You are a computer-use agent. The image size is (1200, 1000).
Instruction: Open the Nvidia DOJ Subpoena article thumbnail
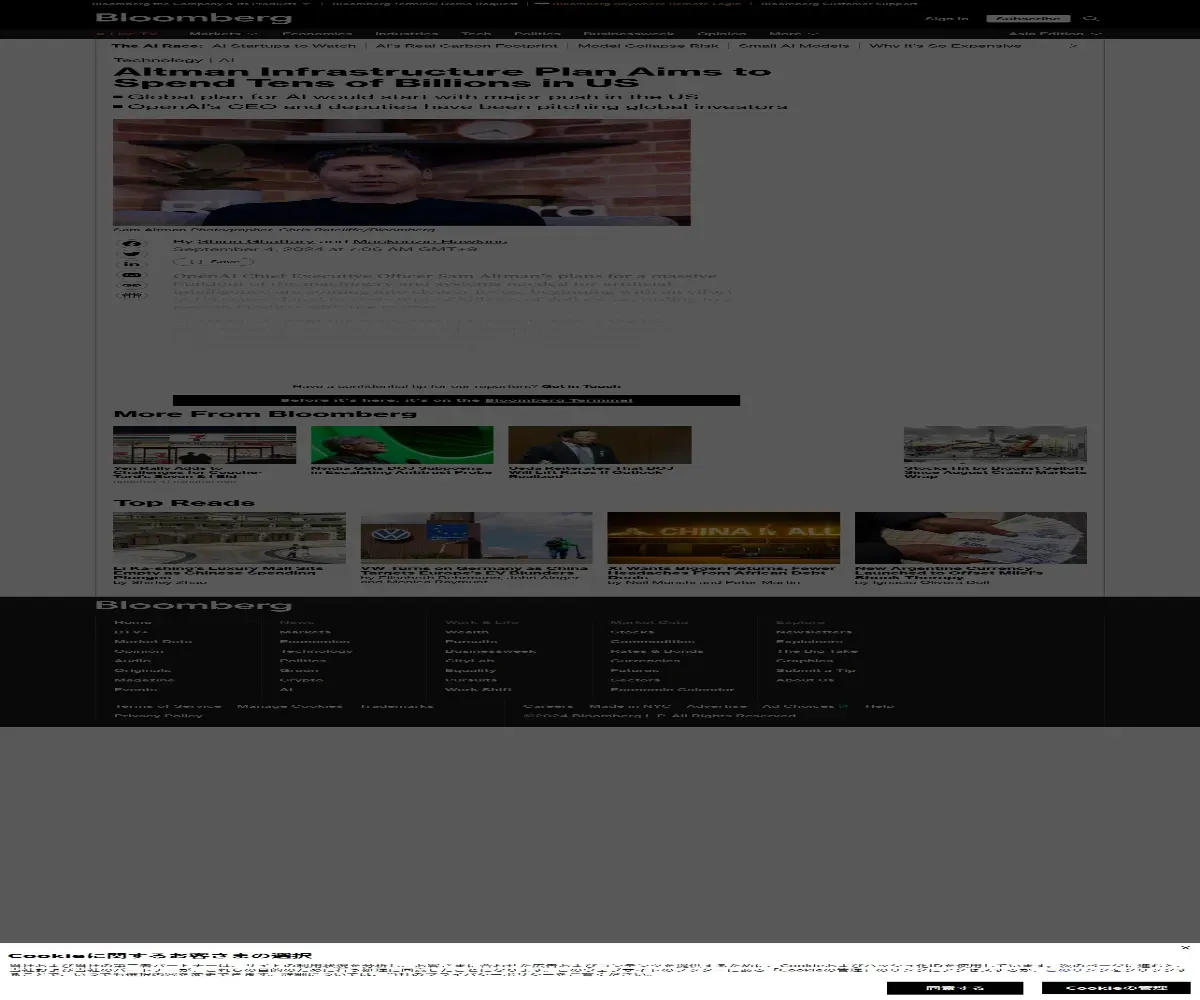click(x=402, y=445)
